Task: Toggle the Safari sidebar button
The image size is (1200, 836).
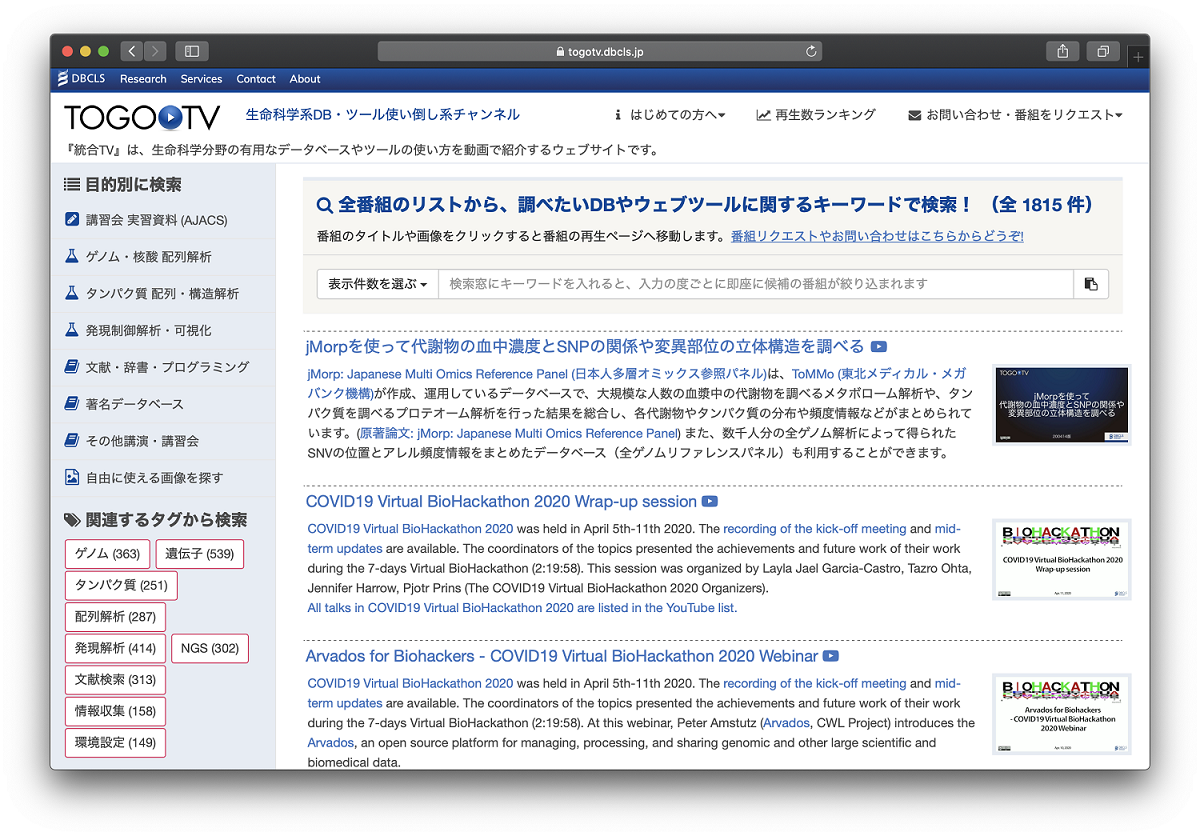Action: coord(191,51)
